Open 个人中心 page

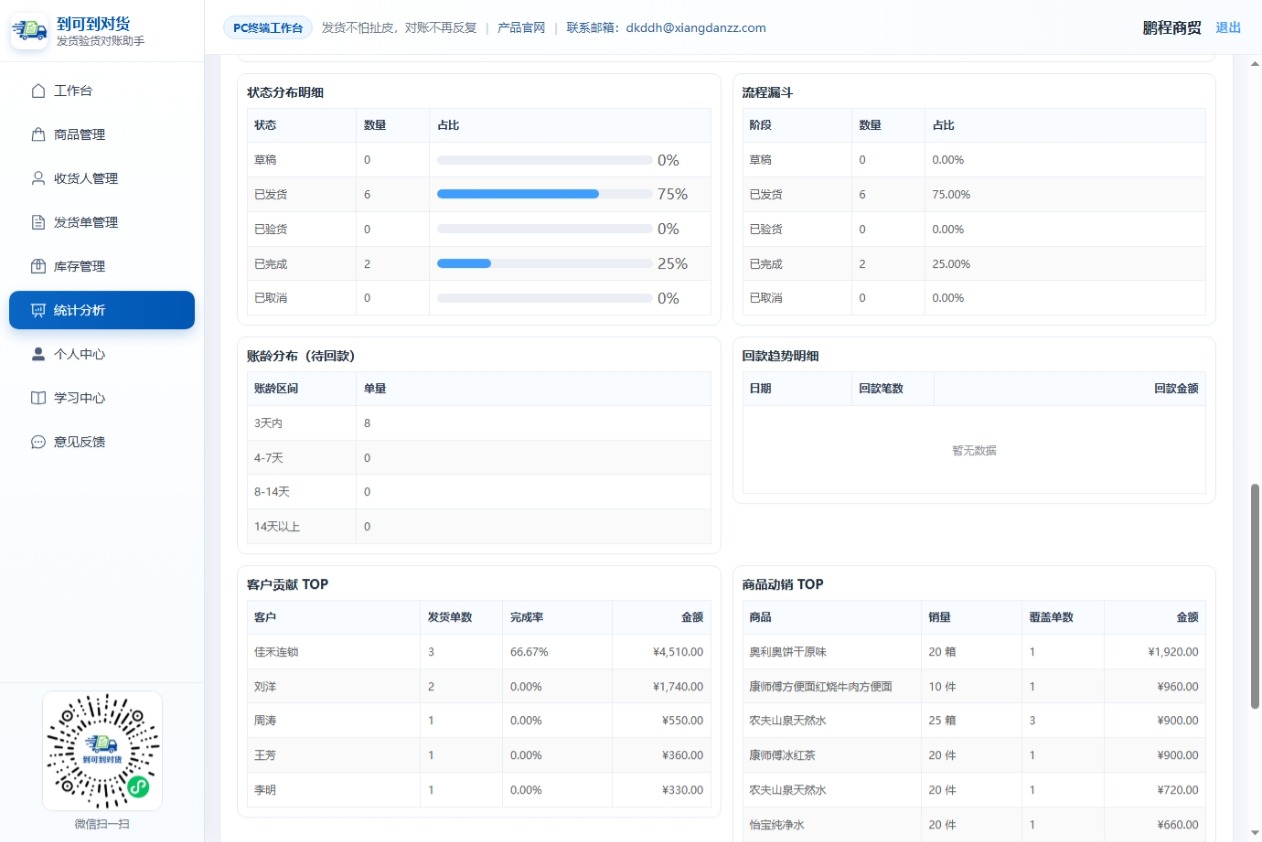[101, 354]
